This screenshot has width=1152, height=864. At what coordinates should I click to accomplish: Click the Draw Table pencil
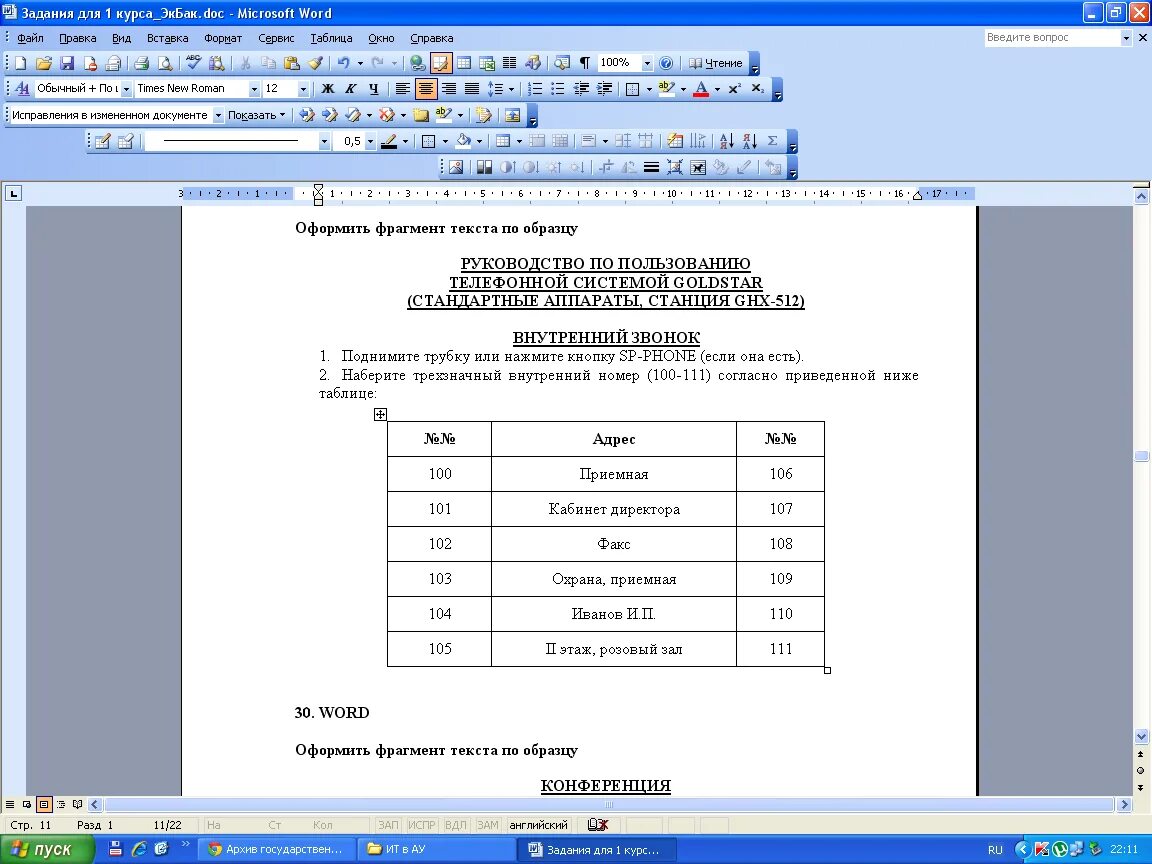[103, 141]
